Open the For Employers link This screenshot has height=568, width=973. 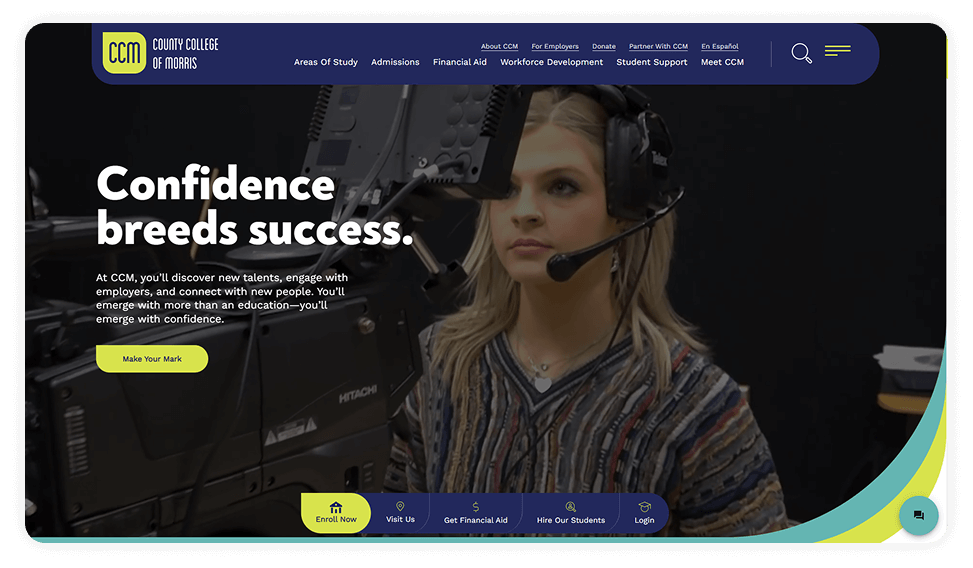tap(555, 46)
